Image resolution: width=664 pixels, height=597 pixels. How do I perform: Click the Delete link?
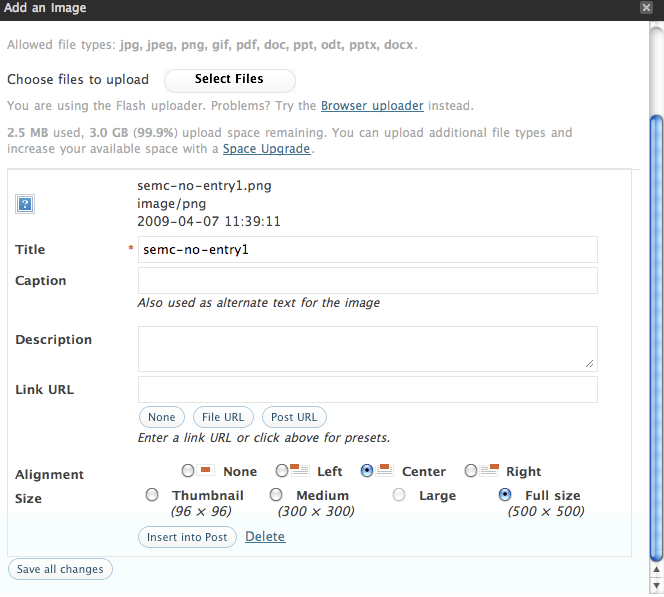[x=265, y=537]
